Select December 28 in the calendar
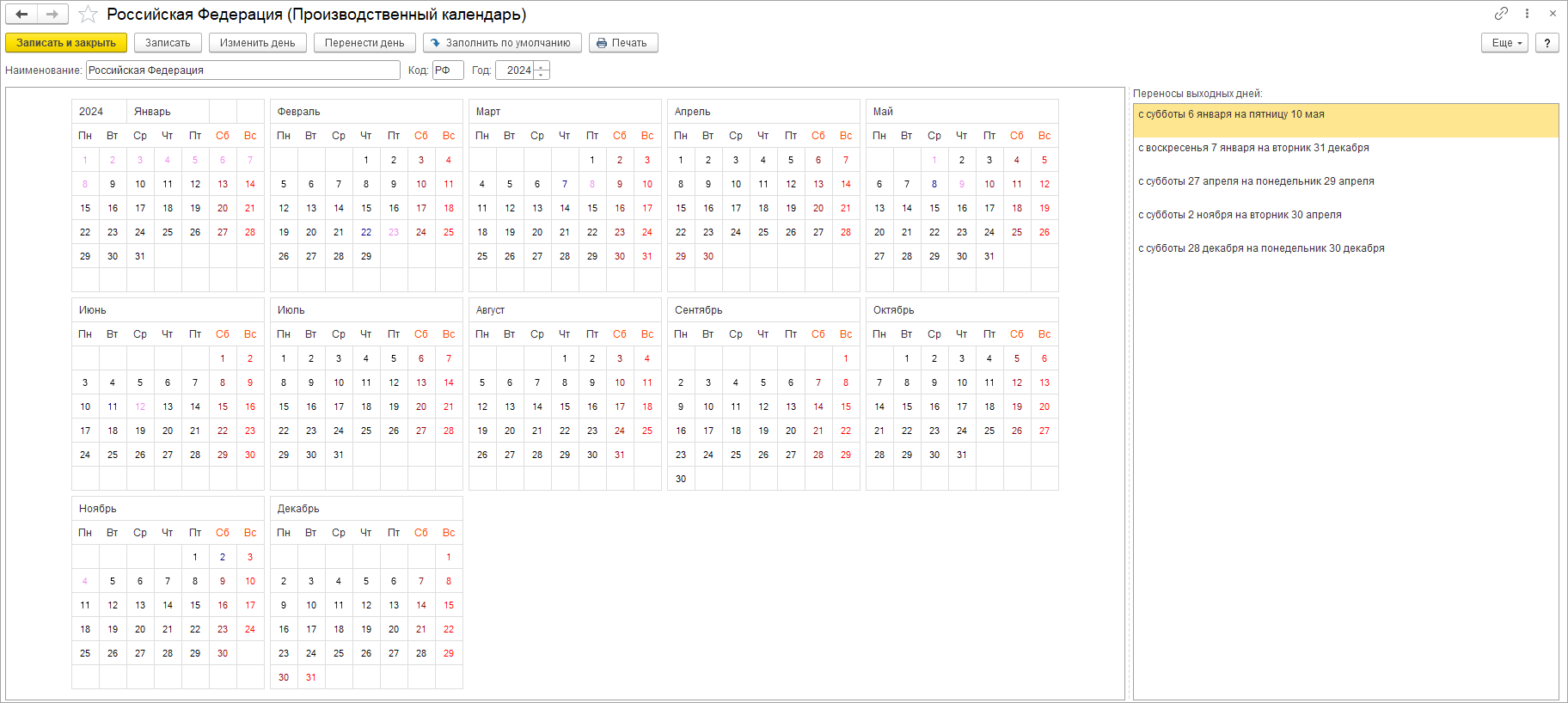The height and width of the screenshot is (703, 1568). coord(421,653)
